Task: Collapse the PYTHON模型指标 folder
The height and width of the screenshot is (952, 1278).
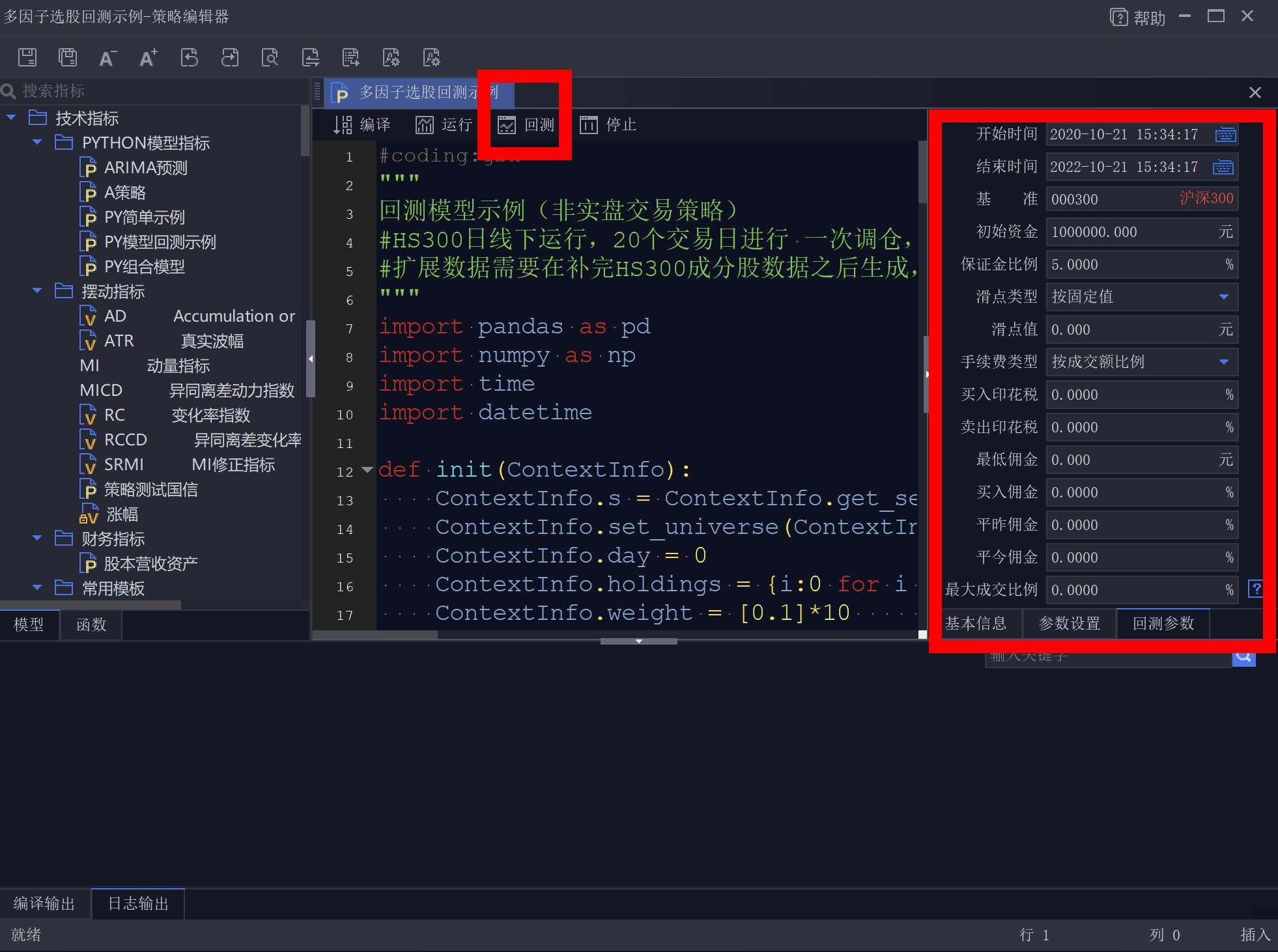Action: pos(37,143)
